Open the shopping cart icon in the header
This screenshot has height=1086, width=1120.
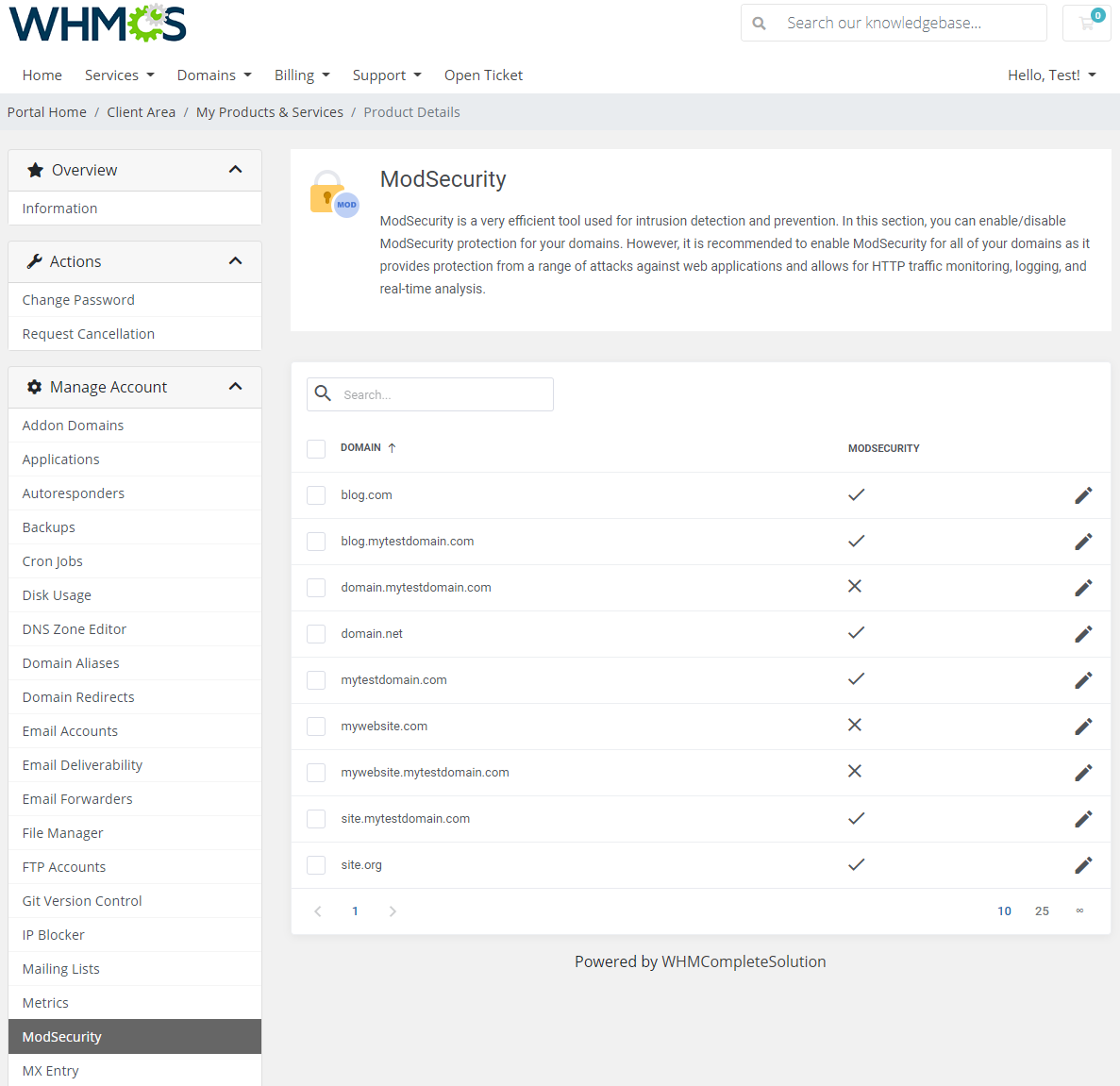pos(1086,23)
